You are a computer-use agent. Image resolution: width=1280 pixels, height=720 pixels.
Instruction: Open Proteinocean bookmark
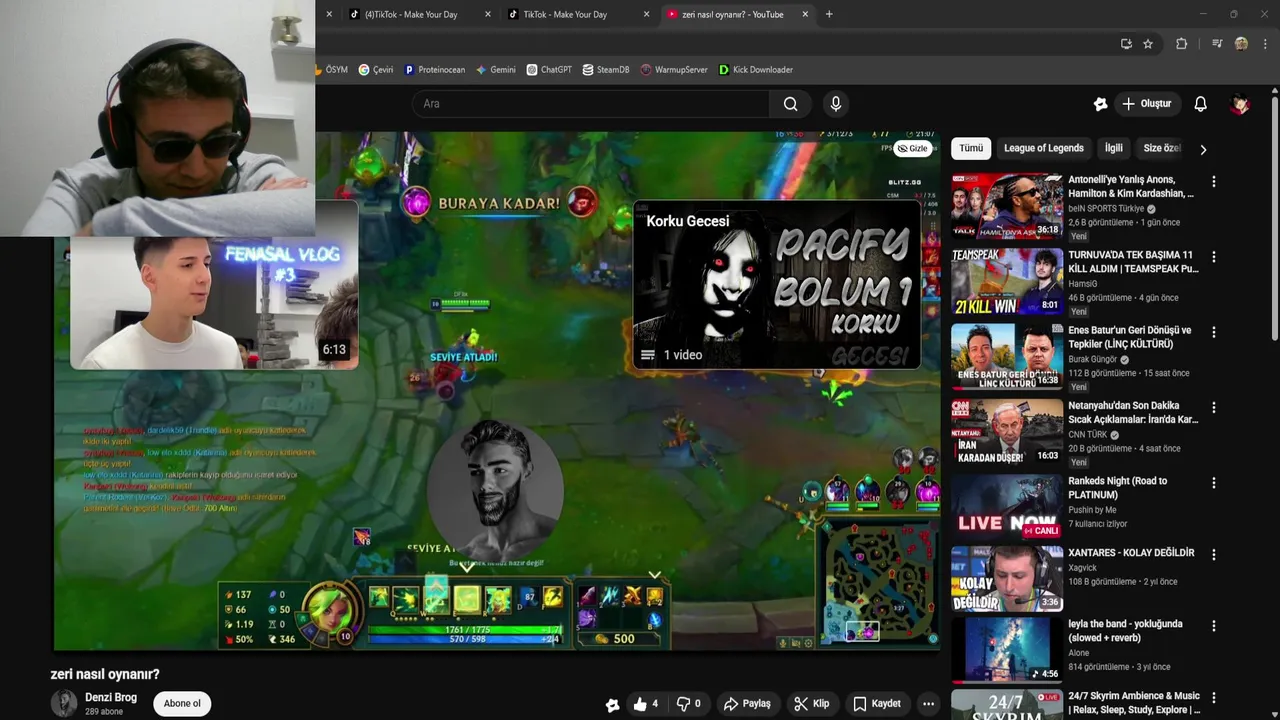[x=434, y=70]
